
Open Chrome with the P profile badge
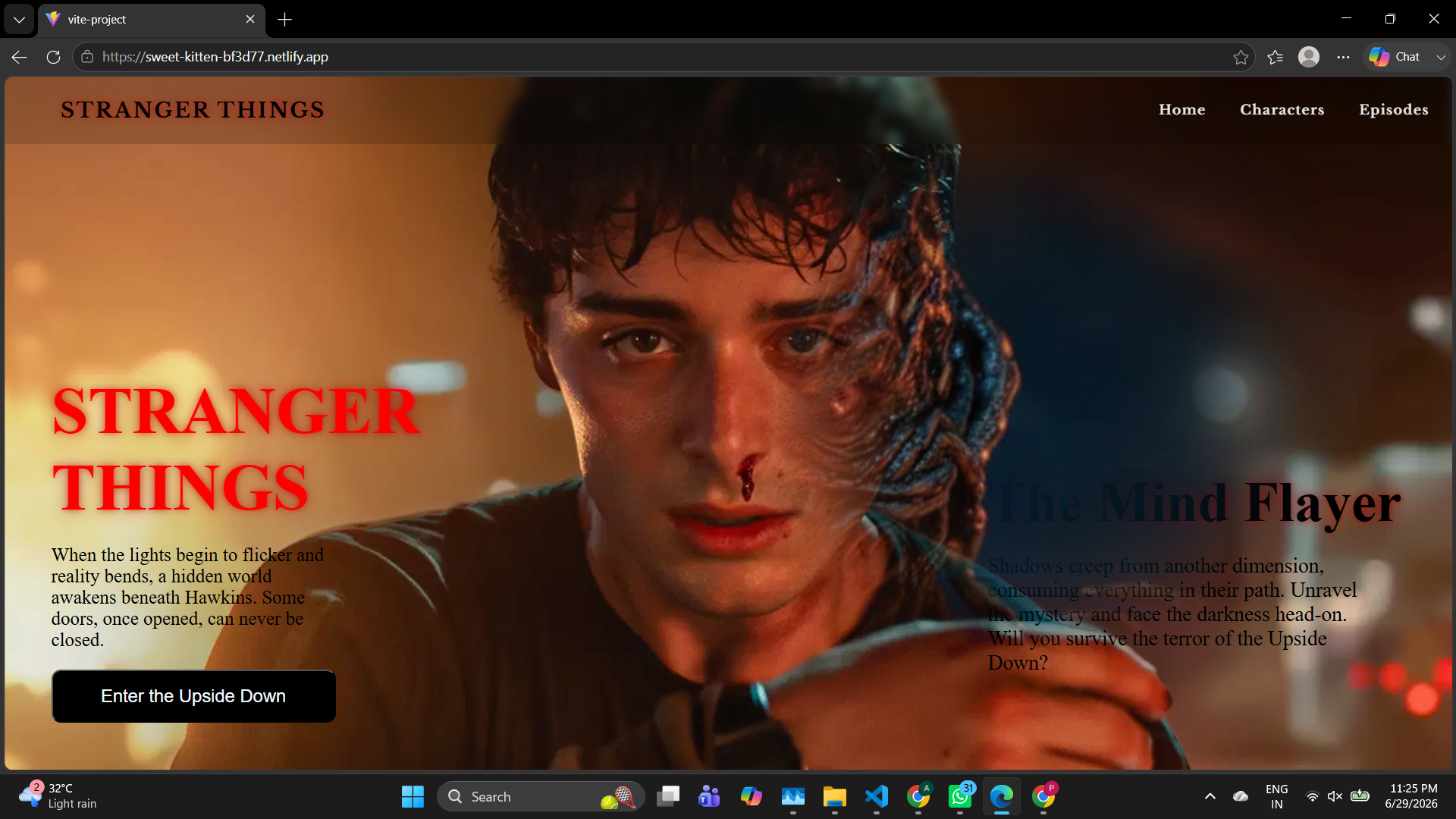click(x=1043, y=797)
